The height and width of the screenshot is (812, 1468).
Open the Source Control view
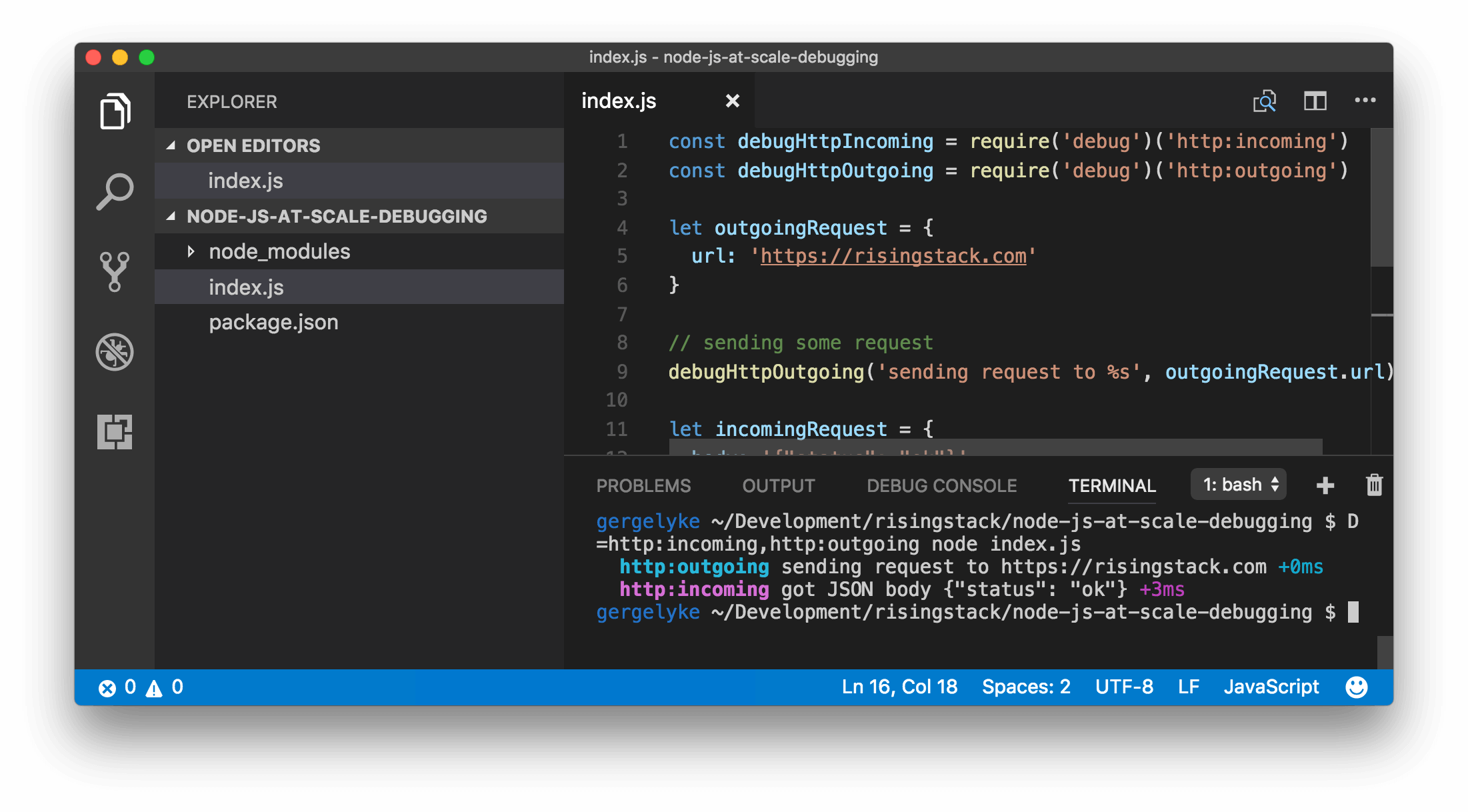pos(114,271)
